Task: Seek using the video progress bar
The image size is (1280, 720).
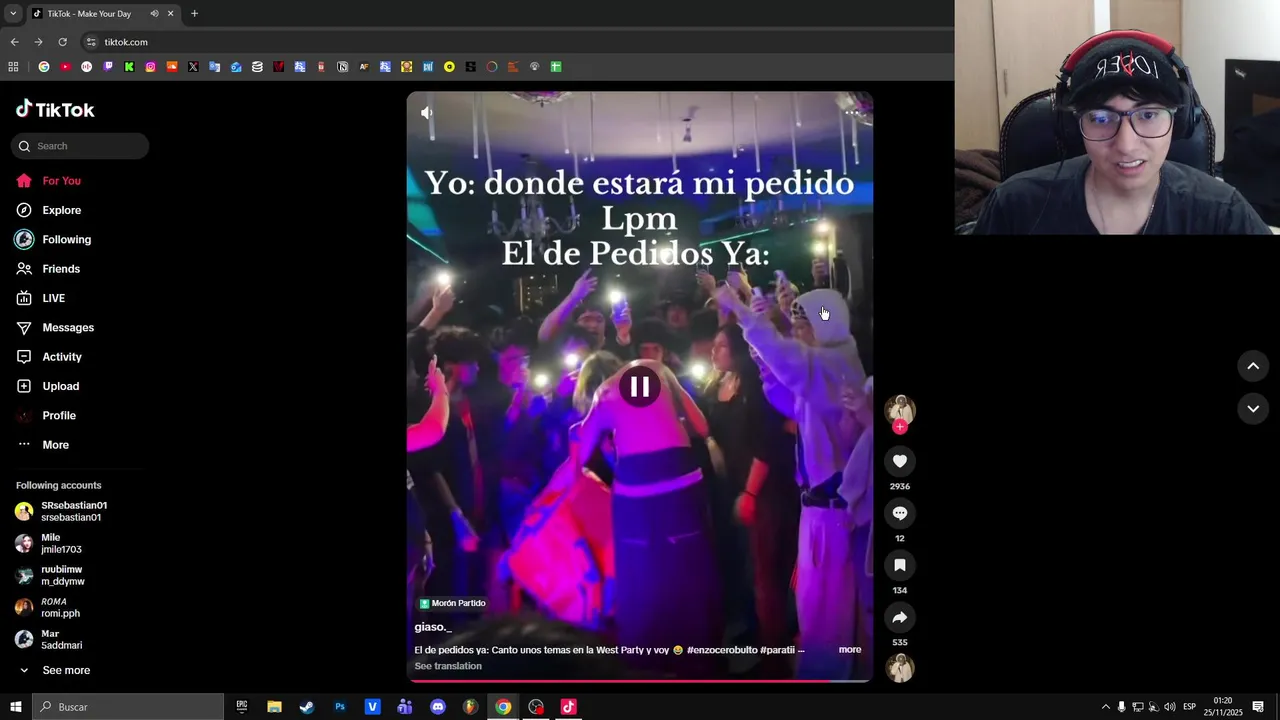Action: click(640, 680)
